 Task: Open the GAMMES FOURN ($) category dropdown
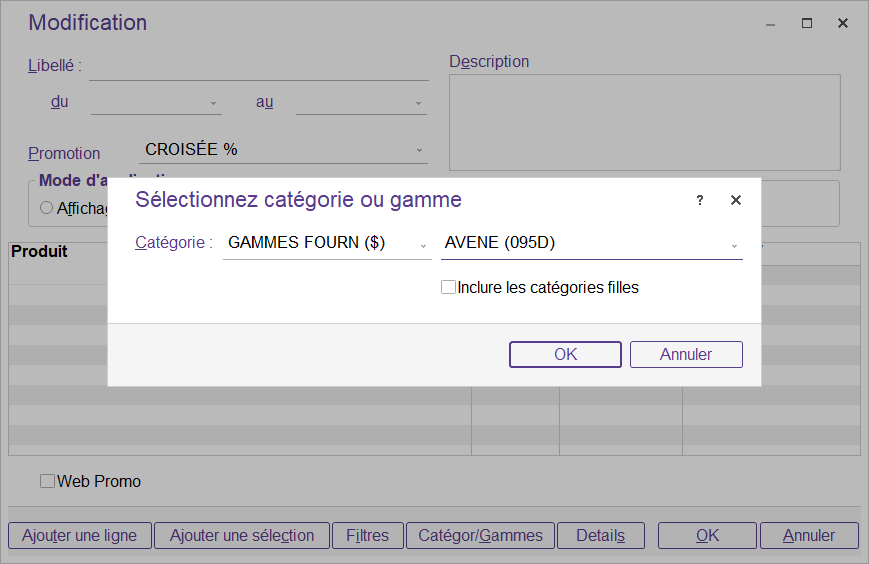[x=326, y=243]
